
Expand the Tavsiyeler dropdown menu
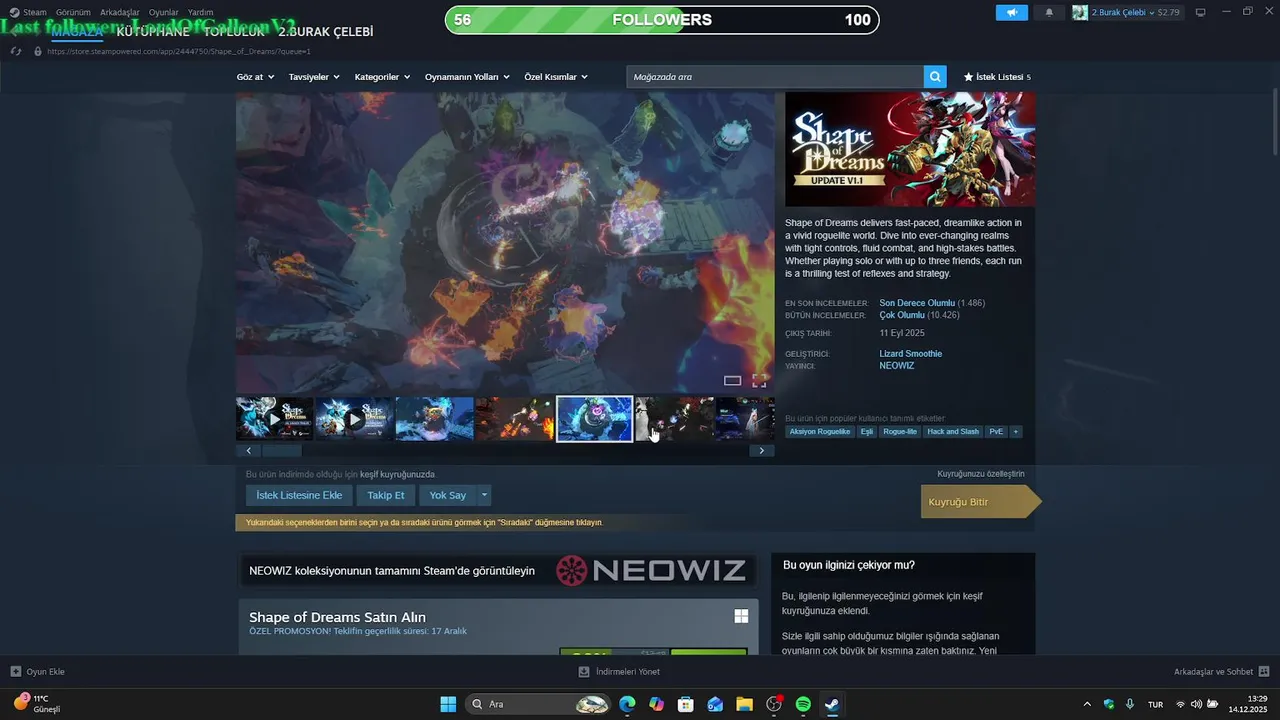click(314, 77)
